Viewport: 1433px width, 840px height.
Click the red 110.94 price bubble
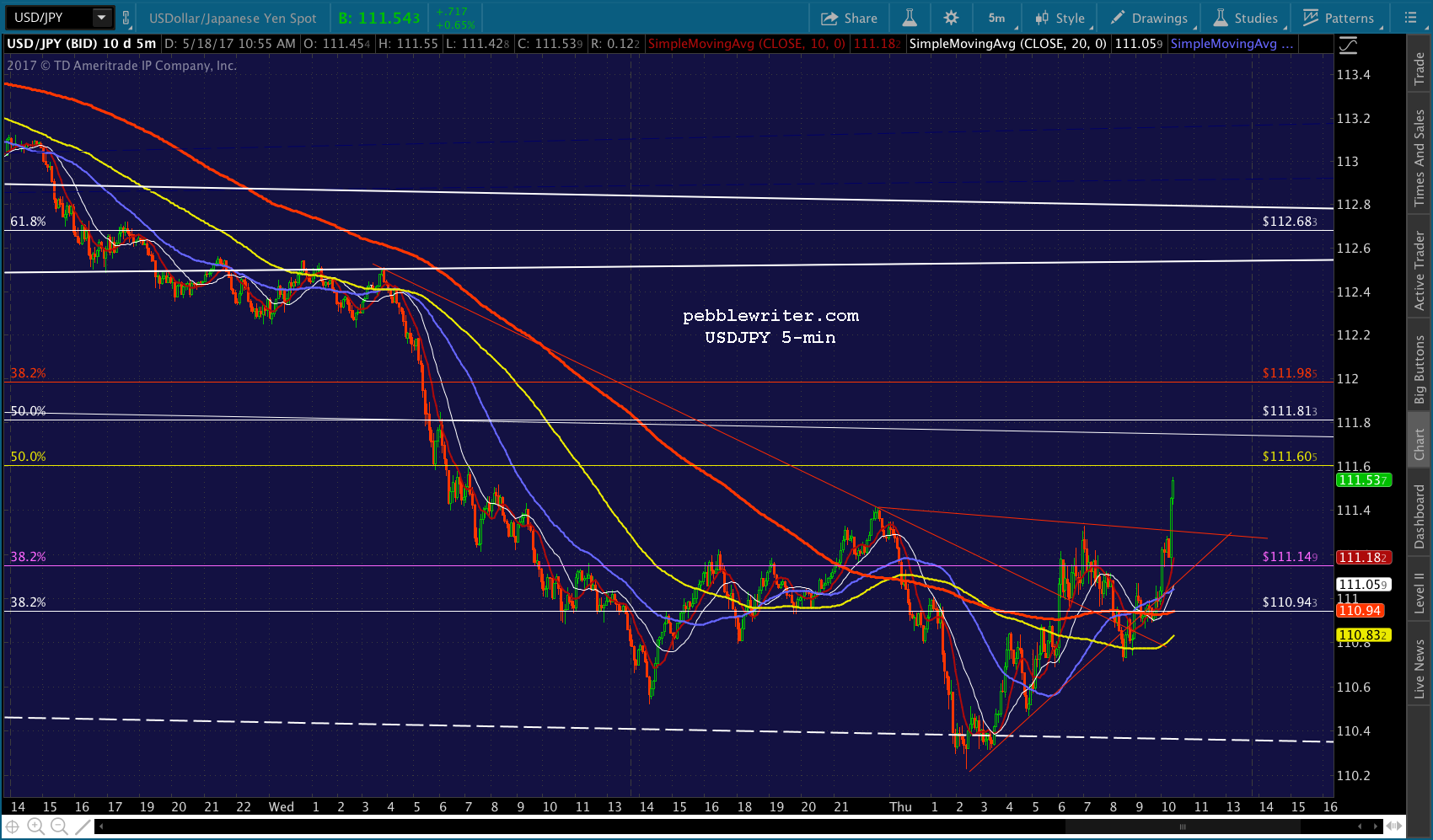coord(1360,611)
